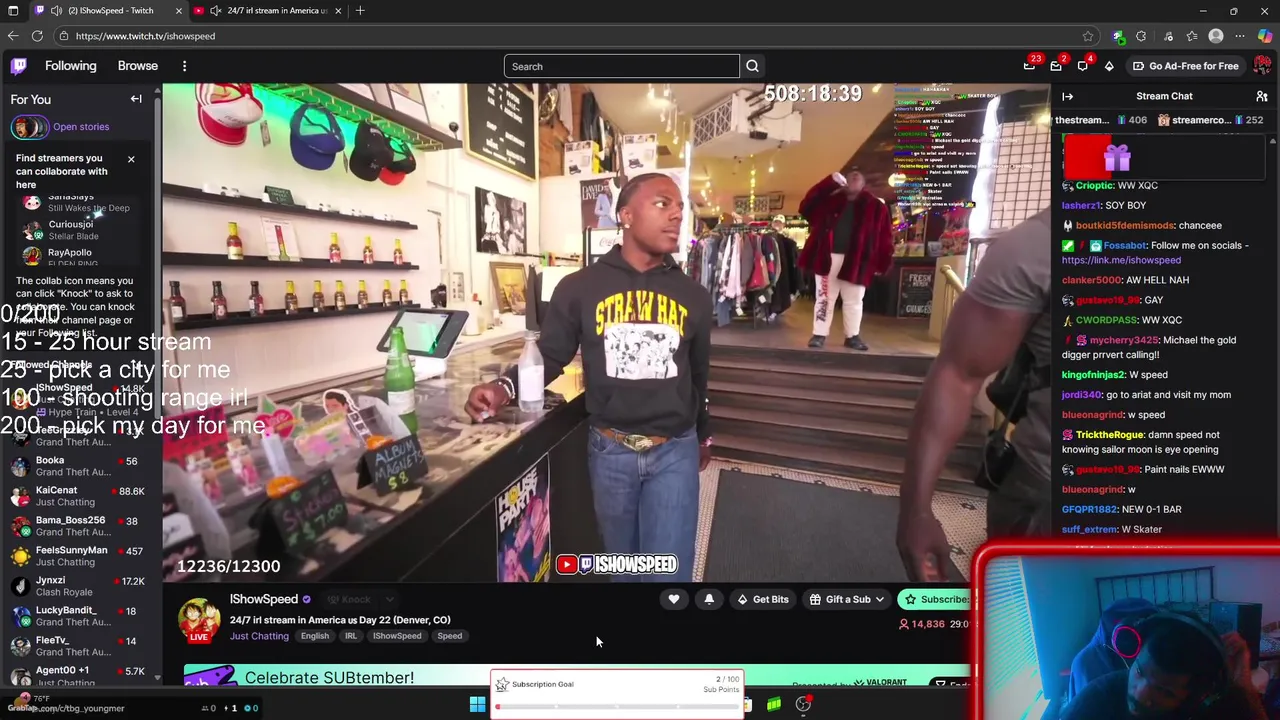The width and height of the screenshot is (1280, 720).
Task: Toggle notifications with the bell button
Action: (x=709, y=599)
